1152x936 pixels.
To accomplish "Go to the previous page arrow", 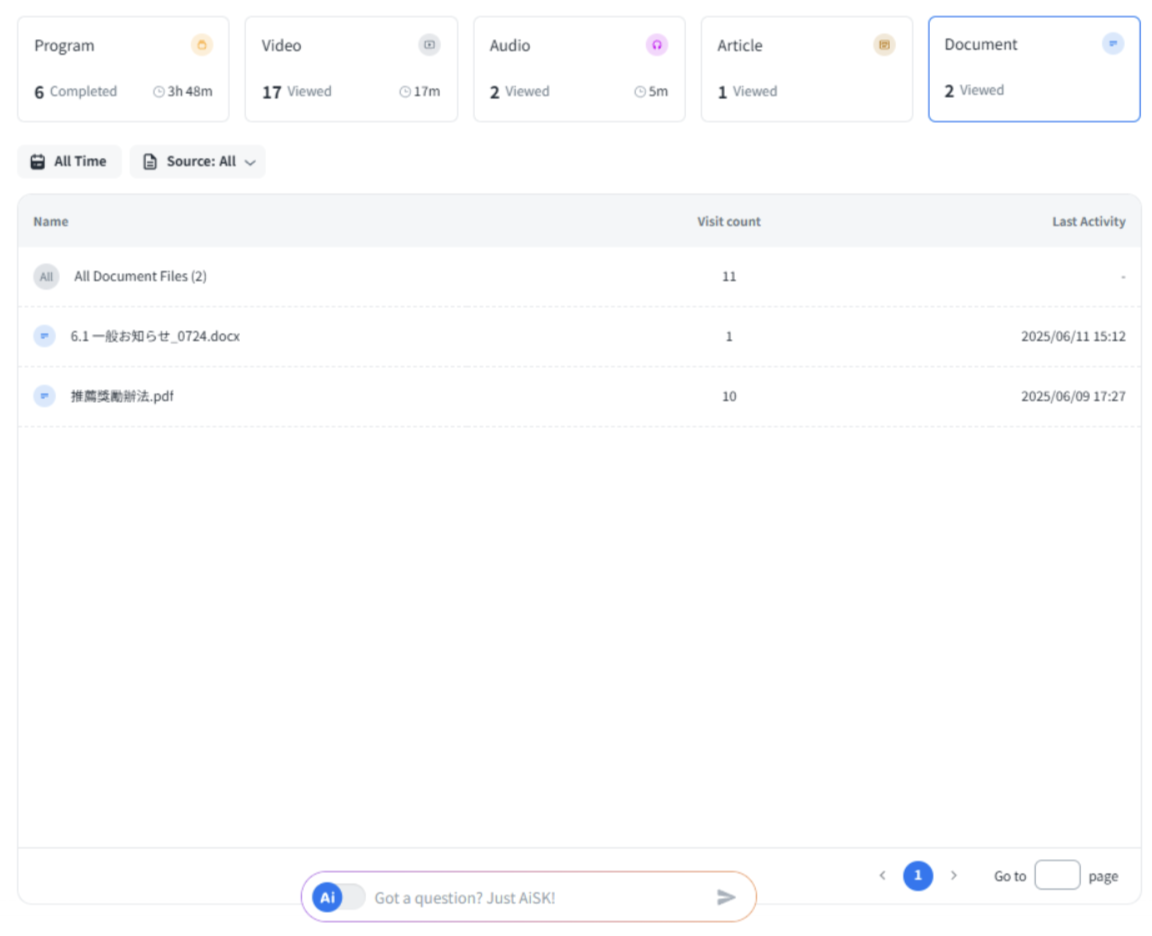I will 882,876.
